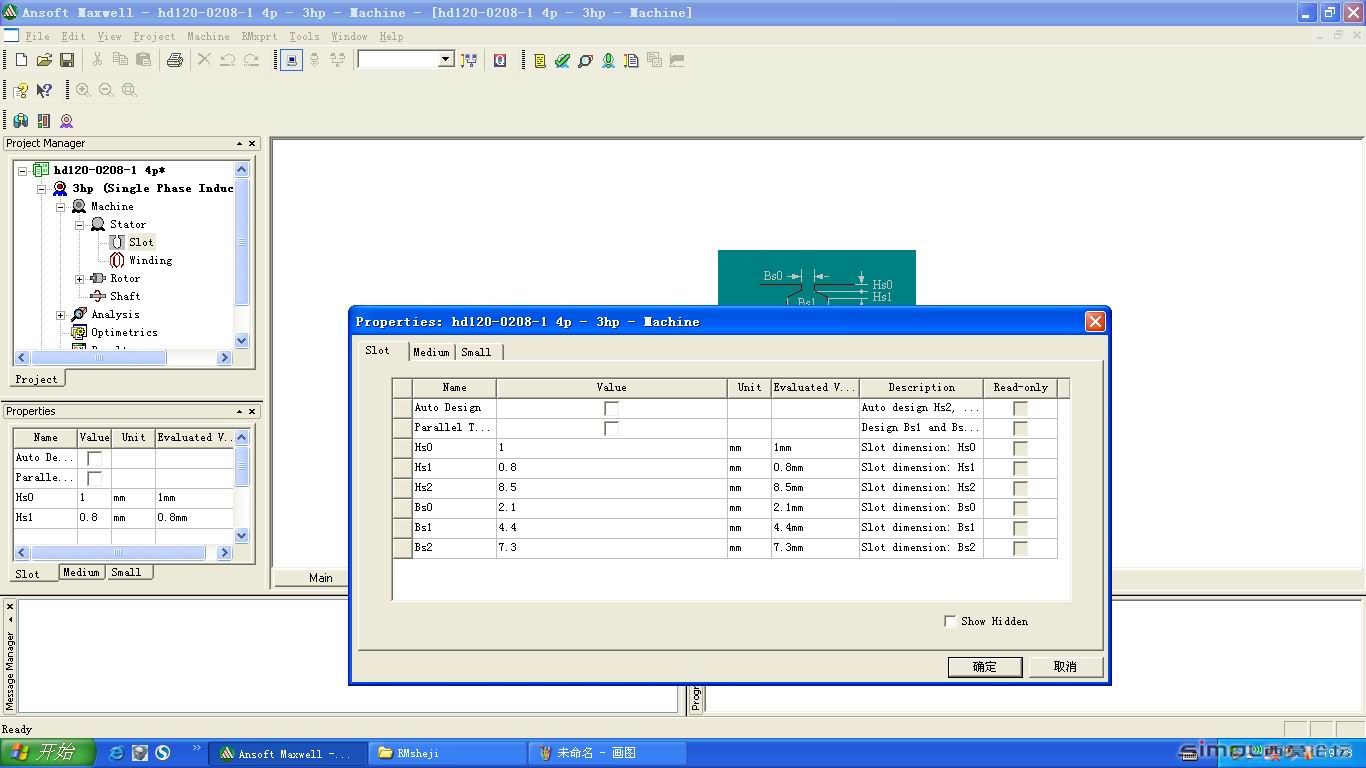Switch to 未命名 - 画图 Paint in the taskbar
1366x768 pixels.
click(607, 753)
